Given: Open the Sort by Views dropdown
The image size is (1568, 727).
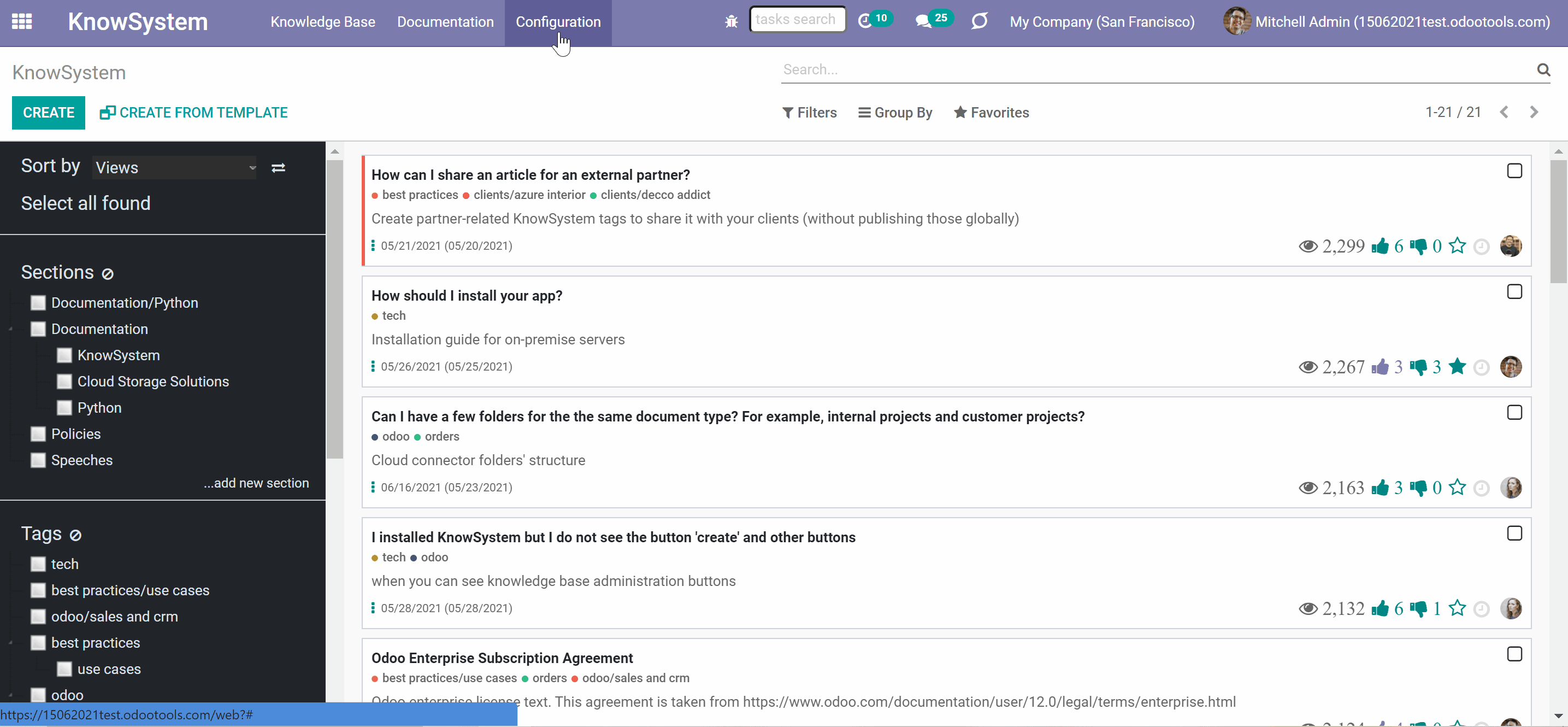Looking at the screenshot, I should (175, 167).
